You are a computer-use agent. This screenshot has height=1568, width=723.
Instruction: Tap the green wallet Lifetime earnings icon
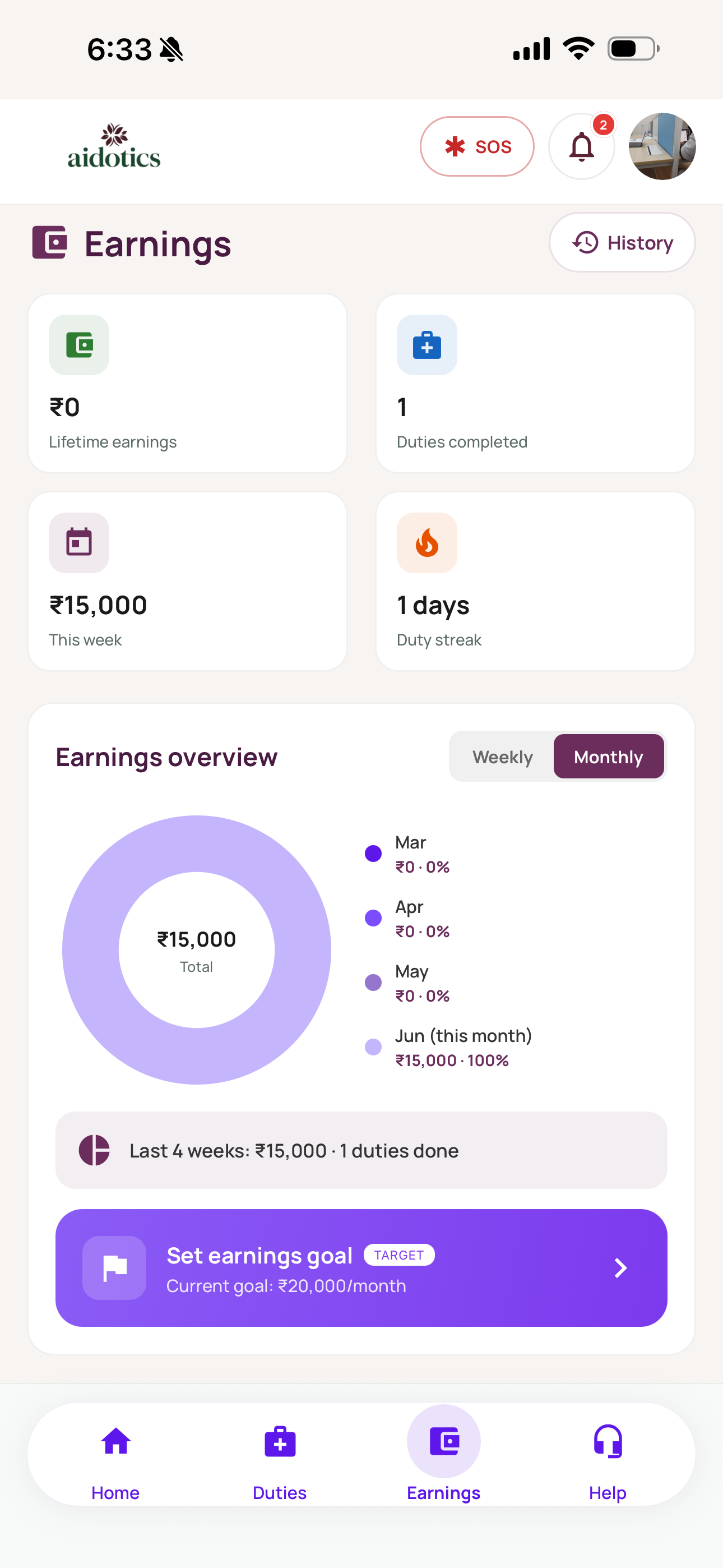coord(79,345)
